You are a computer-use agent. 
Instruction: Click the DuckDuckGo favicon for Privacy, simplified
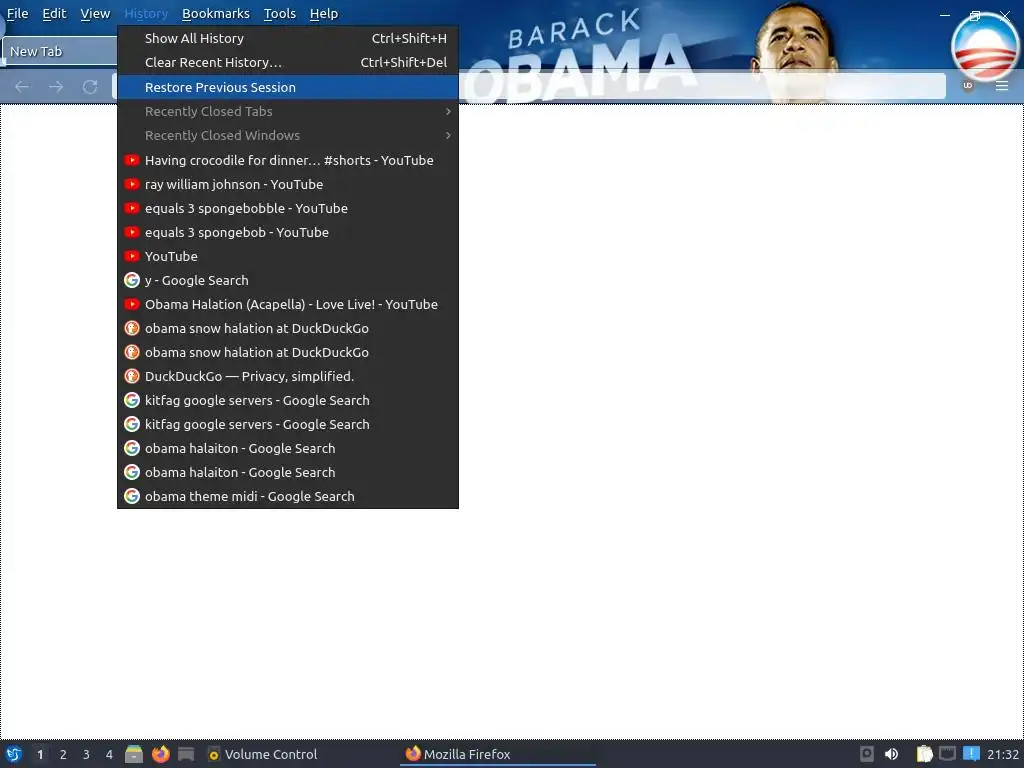point(132,376)
